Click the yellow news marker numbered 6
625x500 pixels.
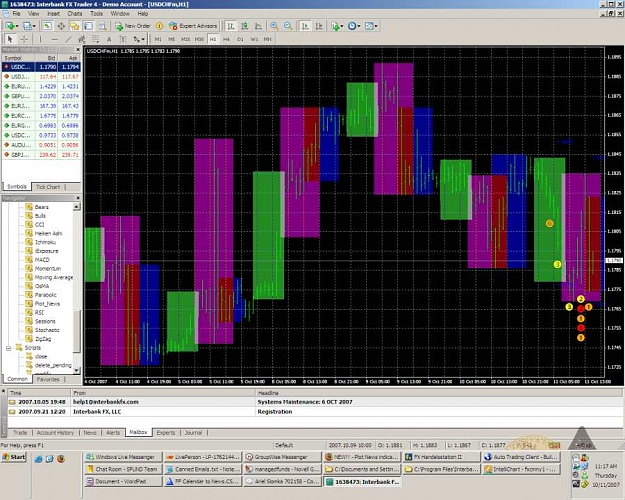pos(550,223)
